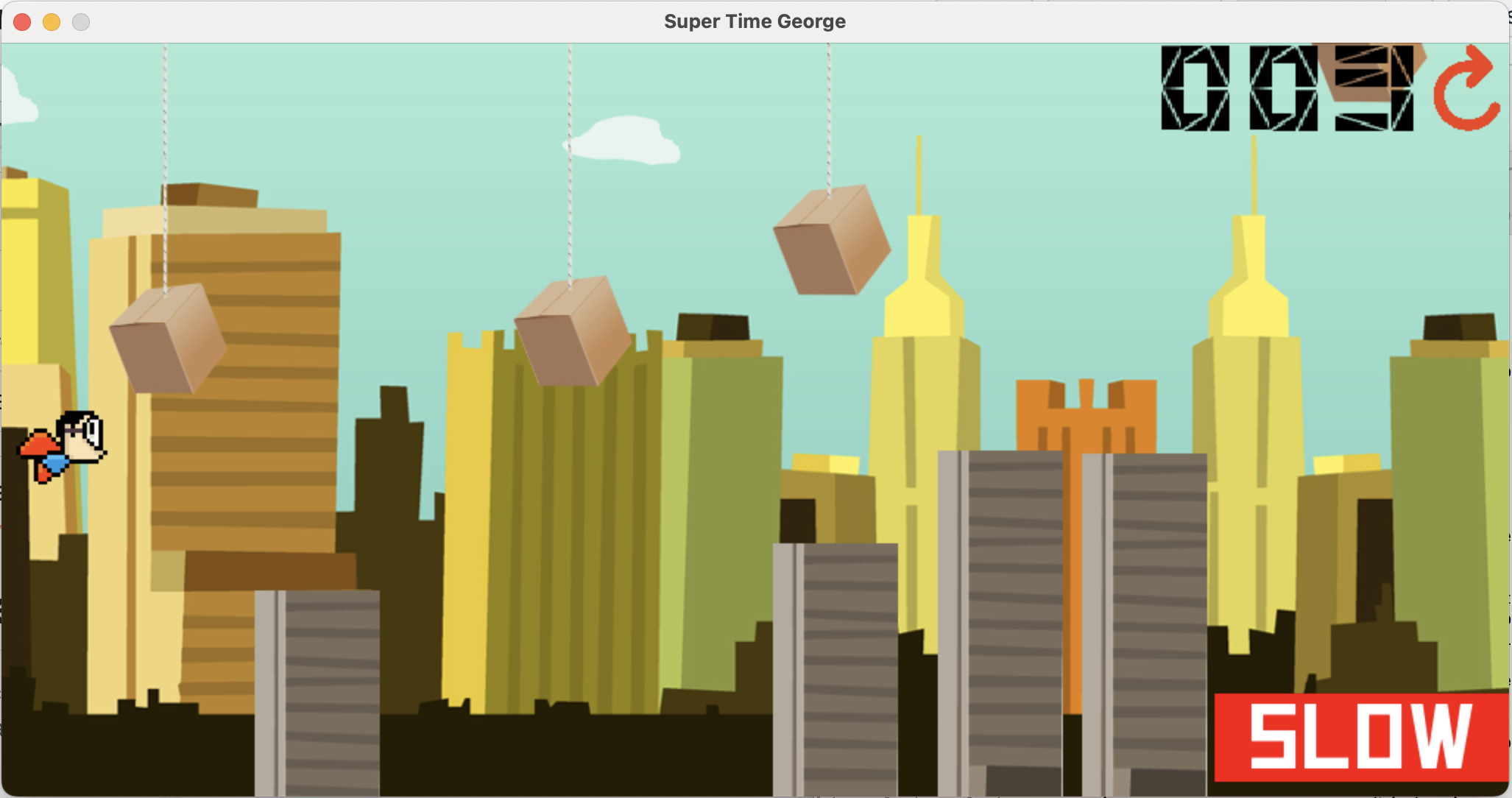Viewport: 1512px width, 798px height.
Task: Click the greyed-out zoom window button
Action: tap(81, 22)
